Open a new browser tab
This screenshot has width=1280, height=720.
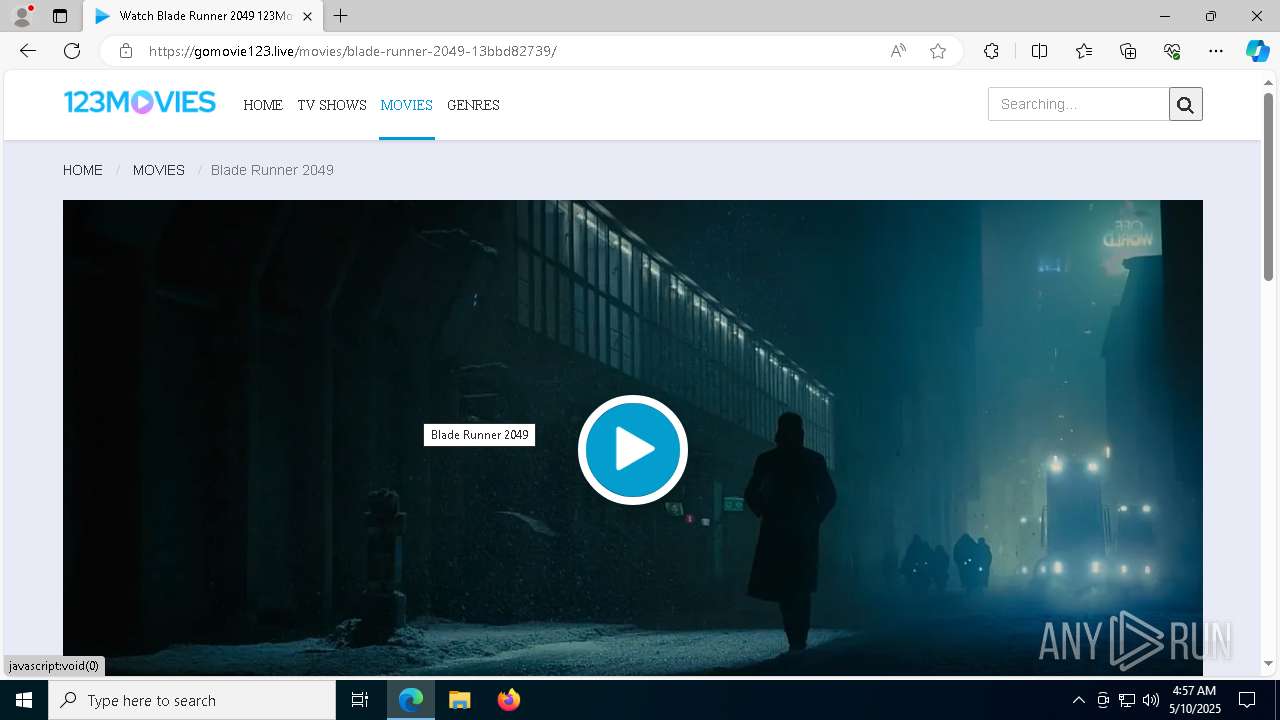click(341, 16)
